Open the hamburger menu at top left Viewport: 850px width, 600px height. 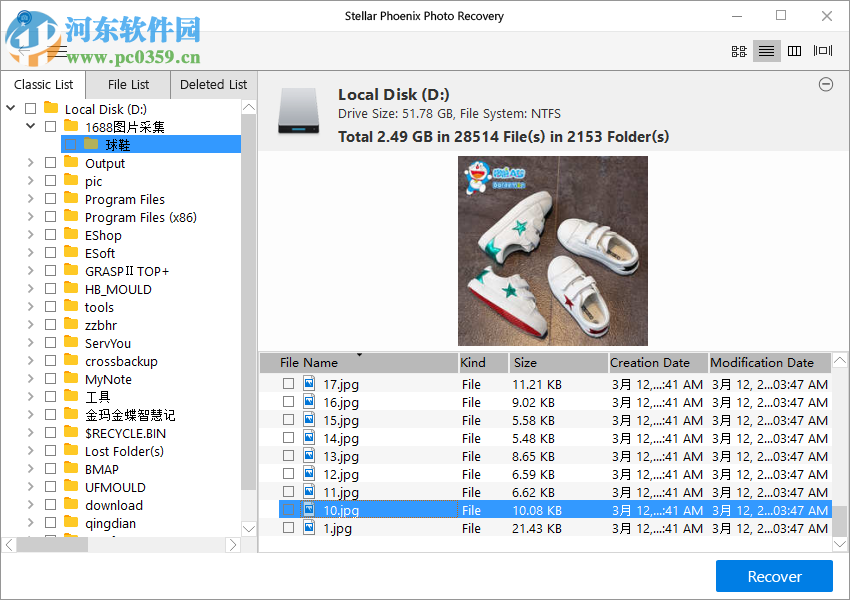point(58,52)
